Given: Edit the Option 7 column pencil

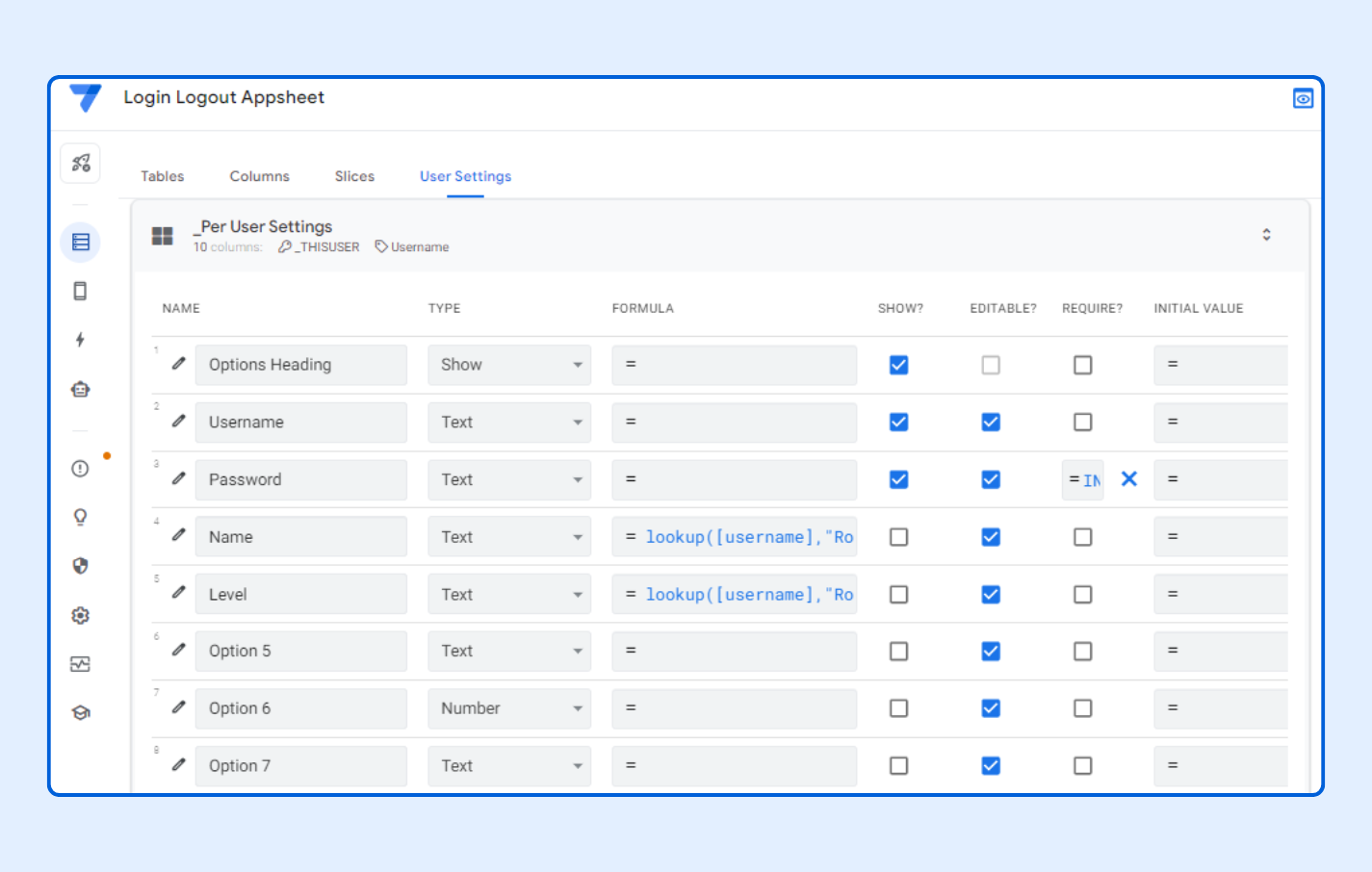Looking at the screenshot, I should click(x=179, y=764).
